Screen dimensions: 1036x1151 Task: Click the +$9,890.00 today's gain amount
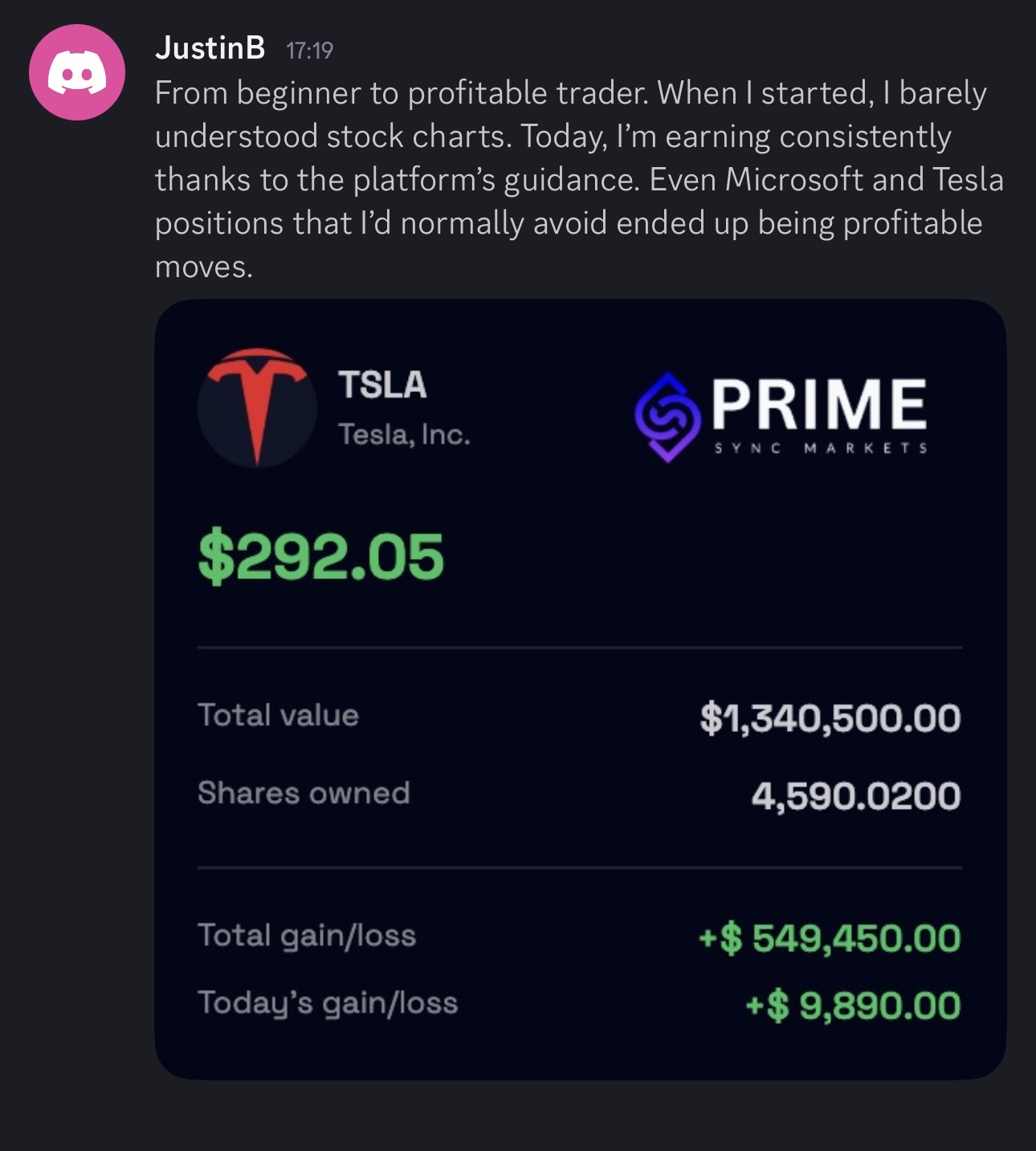pos(852,1005)
